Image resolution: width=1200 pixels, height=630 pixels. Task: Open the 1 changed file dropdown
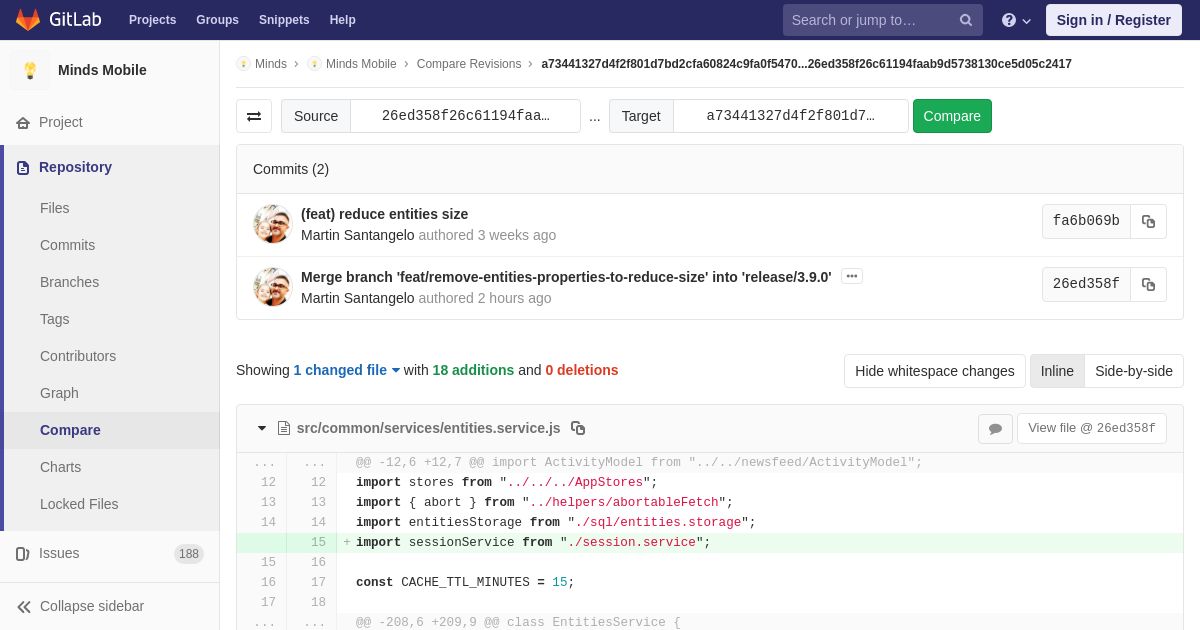tap(347, 370)
